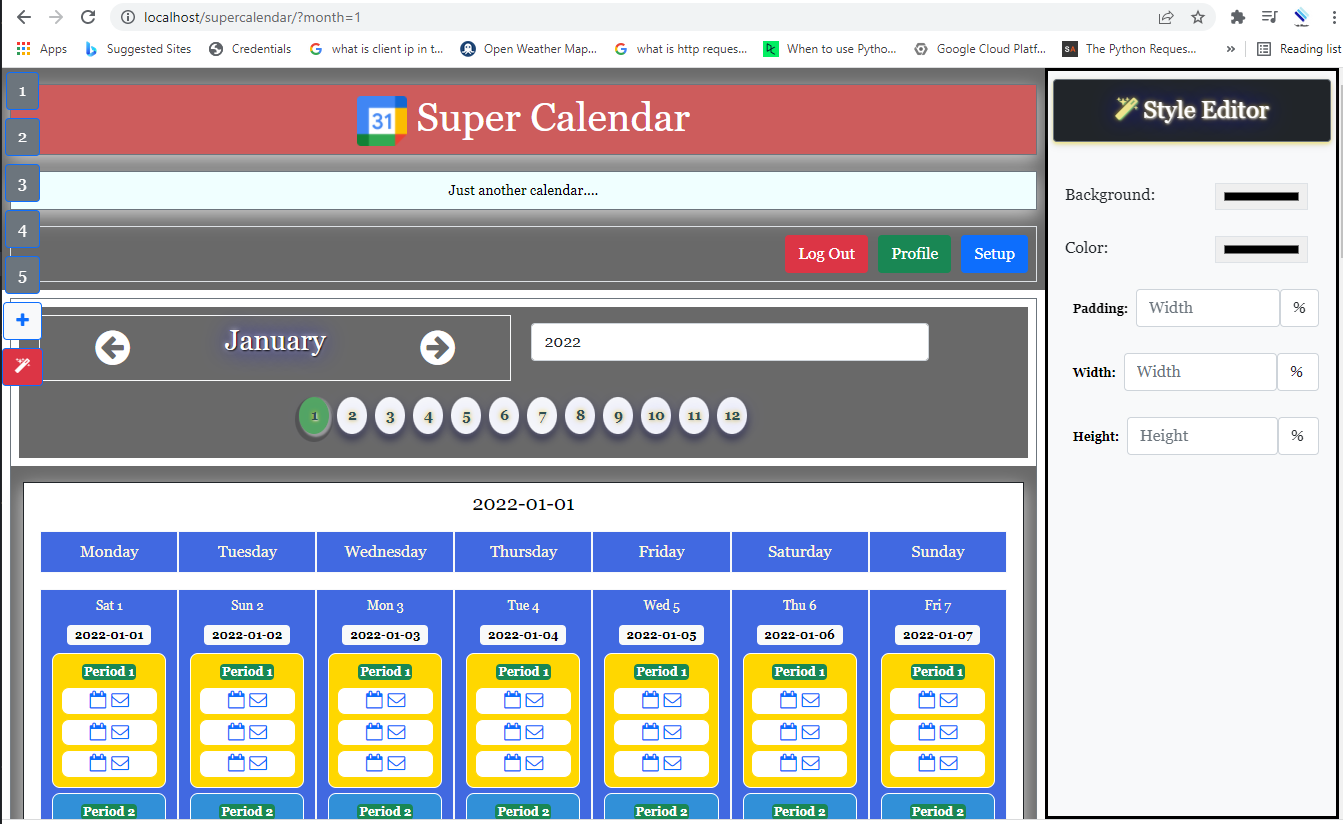Select sidebar section button 5
1343x824 pixels.
click(23, 276)
